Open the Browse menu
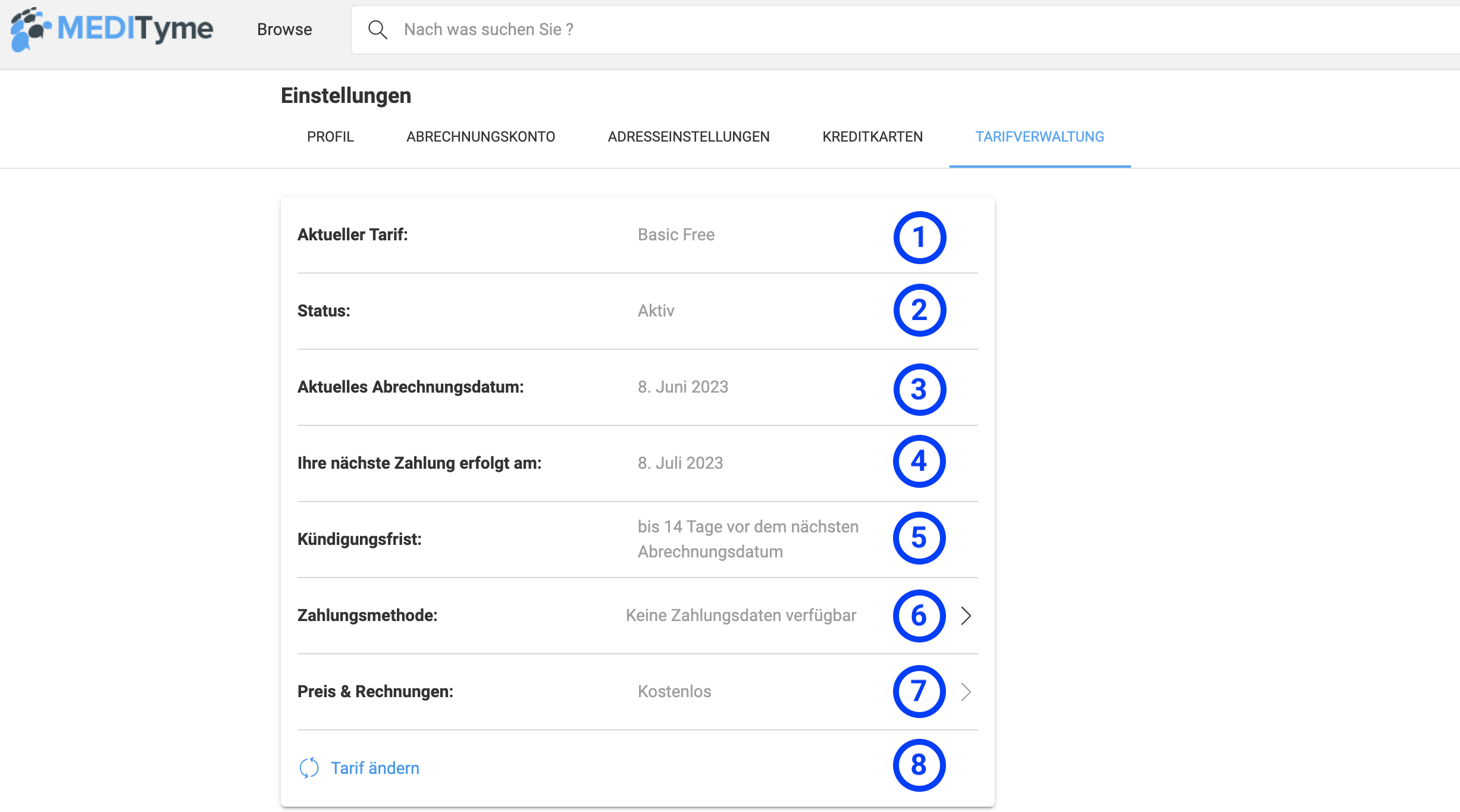Image resolution: width=1460 pixels, height=812 pixels. pos(284,29)
